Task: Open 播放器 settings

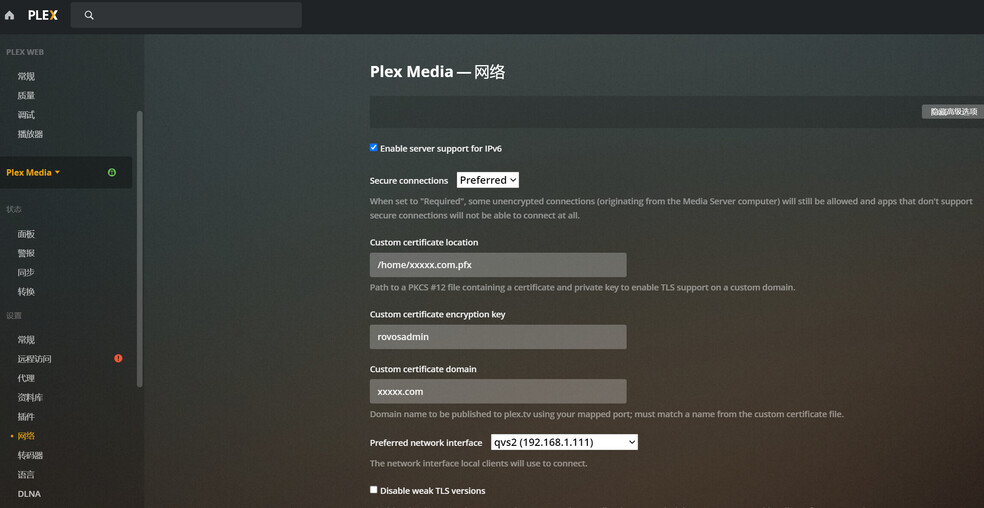Action: point(30,134)
